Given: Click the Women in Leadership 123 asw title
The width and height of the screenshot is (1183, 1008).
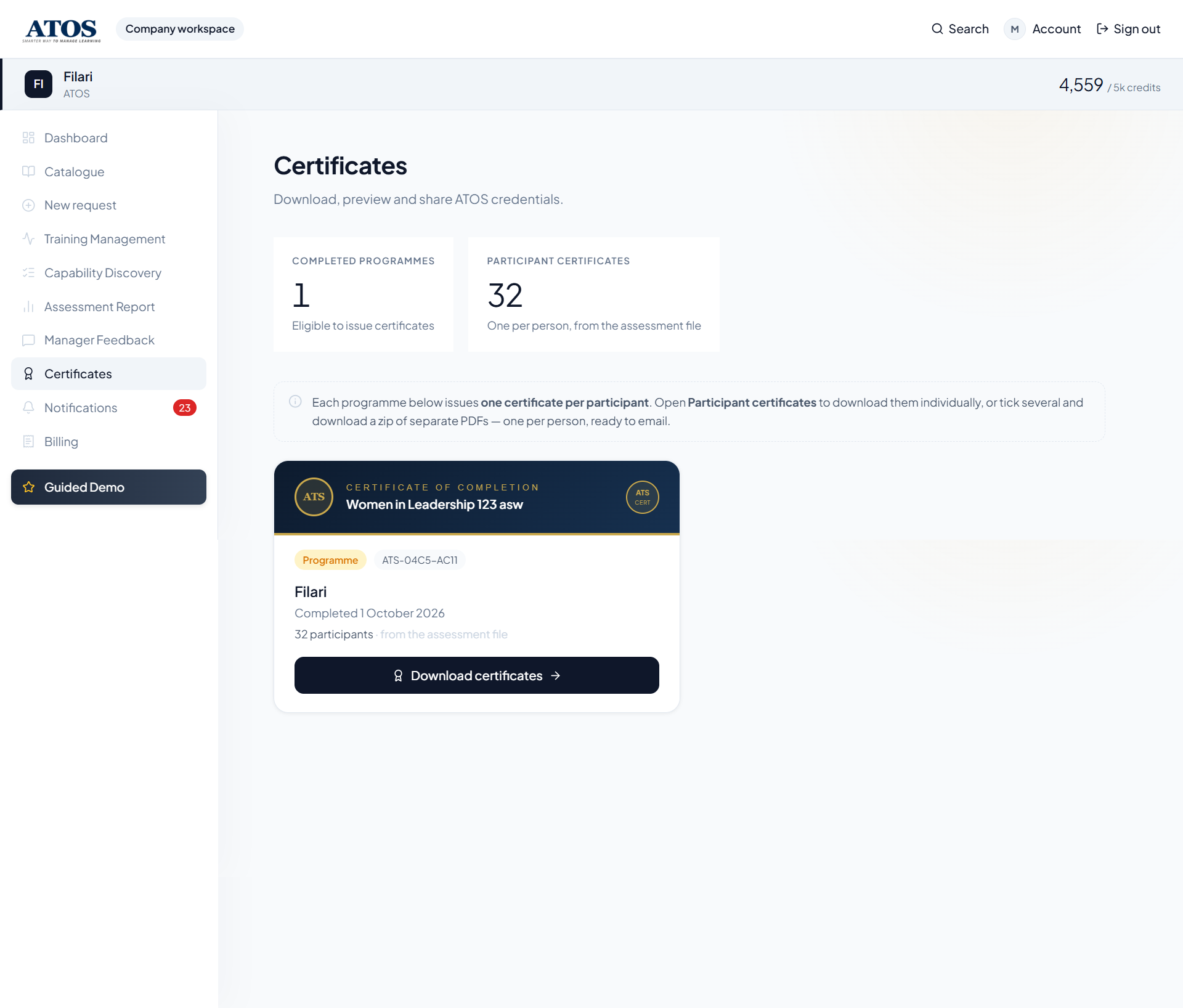Looking at the screenshot, I should click(434, 505).
